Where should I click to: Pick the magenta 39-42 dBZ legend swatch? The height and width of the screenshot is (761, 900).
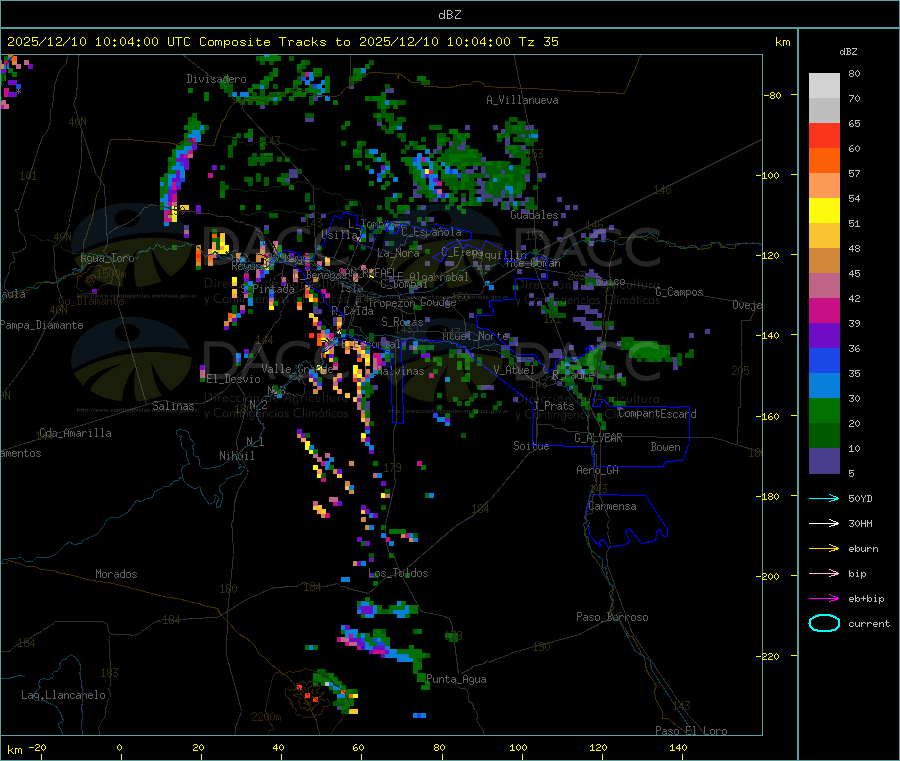824,310
